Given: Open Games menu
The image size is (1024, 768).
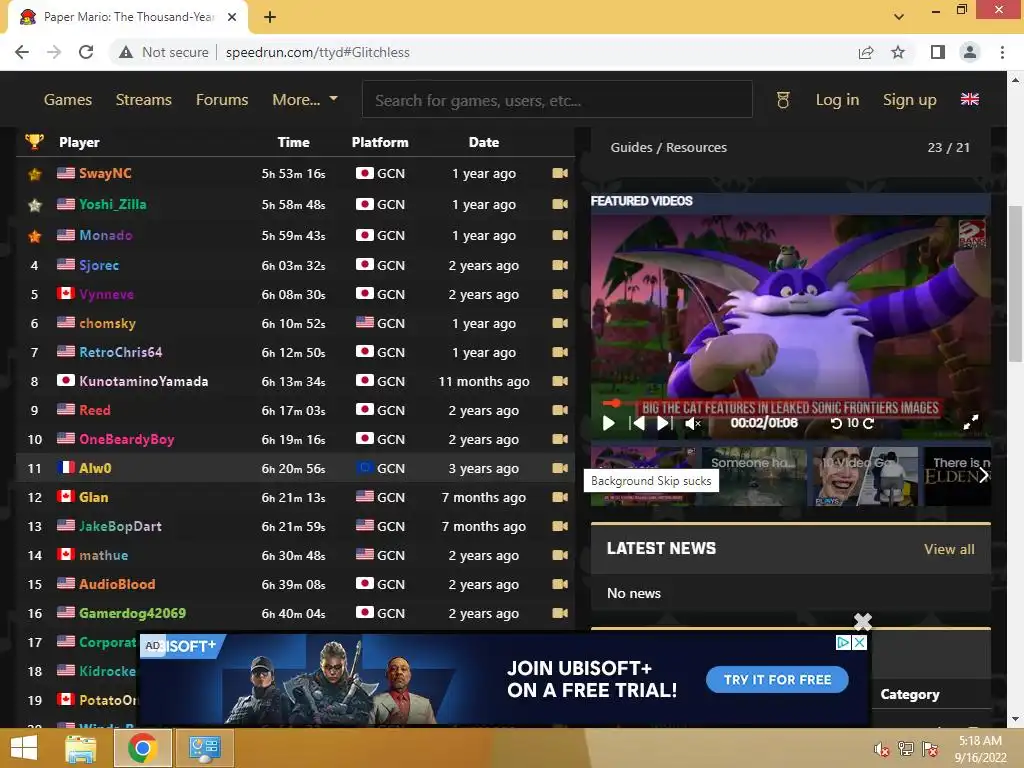Looking at the screenshot, I should [68, 100].
